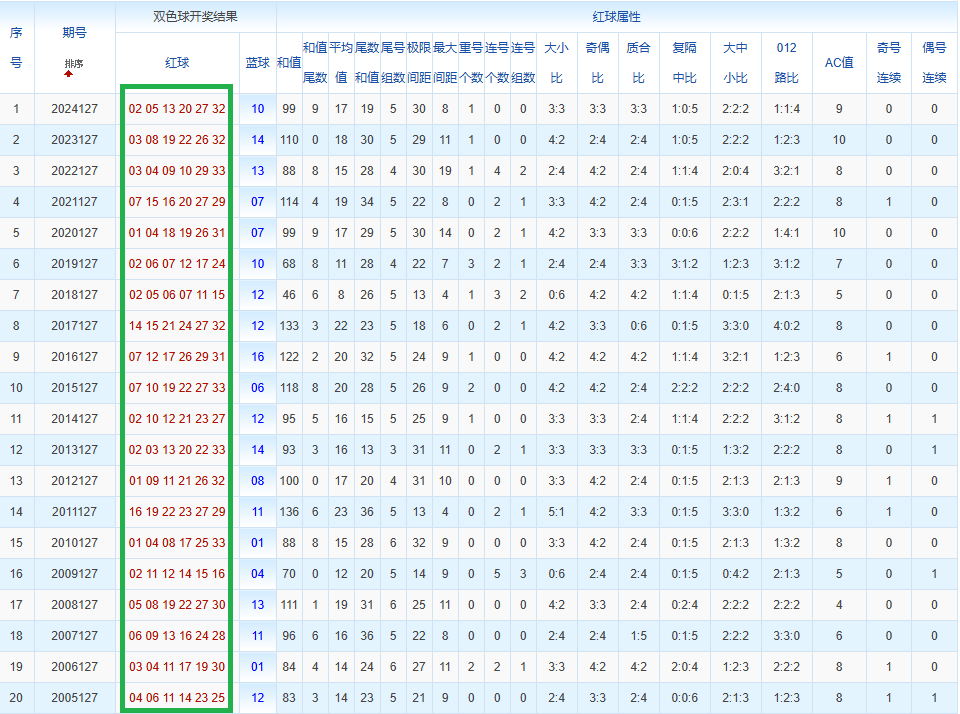
Task: Select issue number 2008127
Action: tap(75, 604)
